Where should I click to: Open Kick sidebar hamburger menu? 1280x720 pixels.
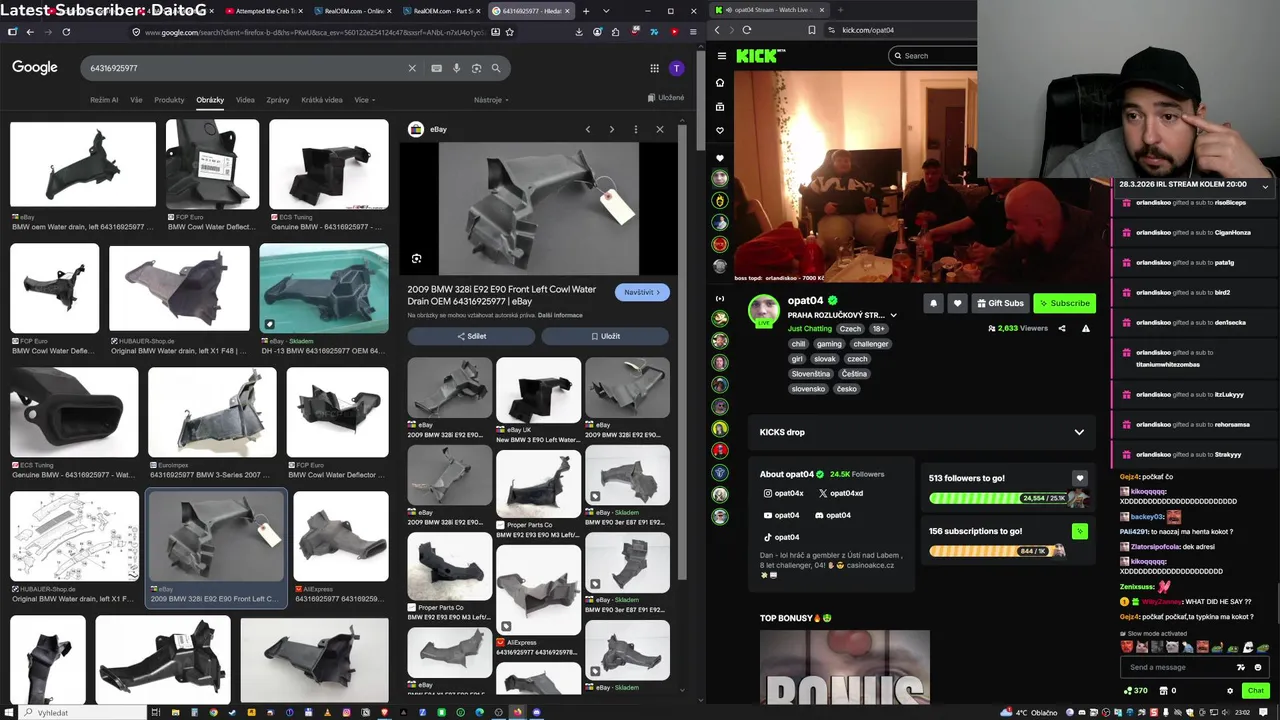pos(720,56)
